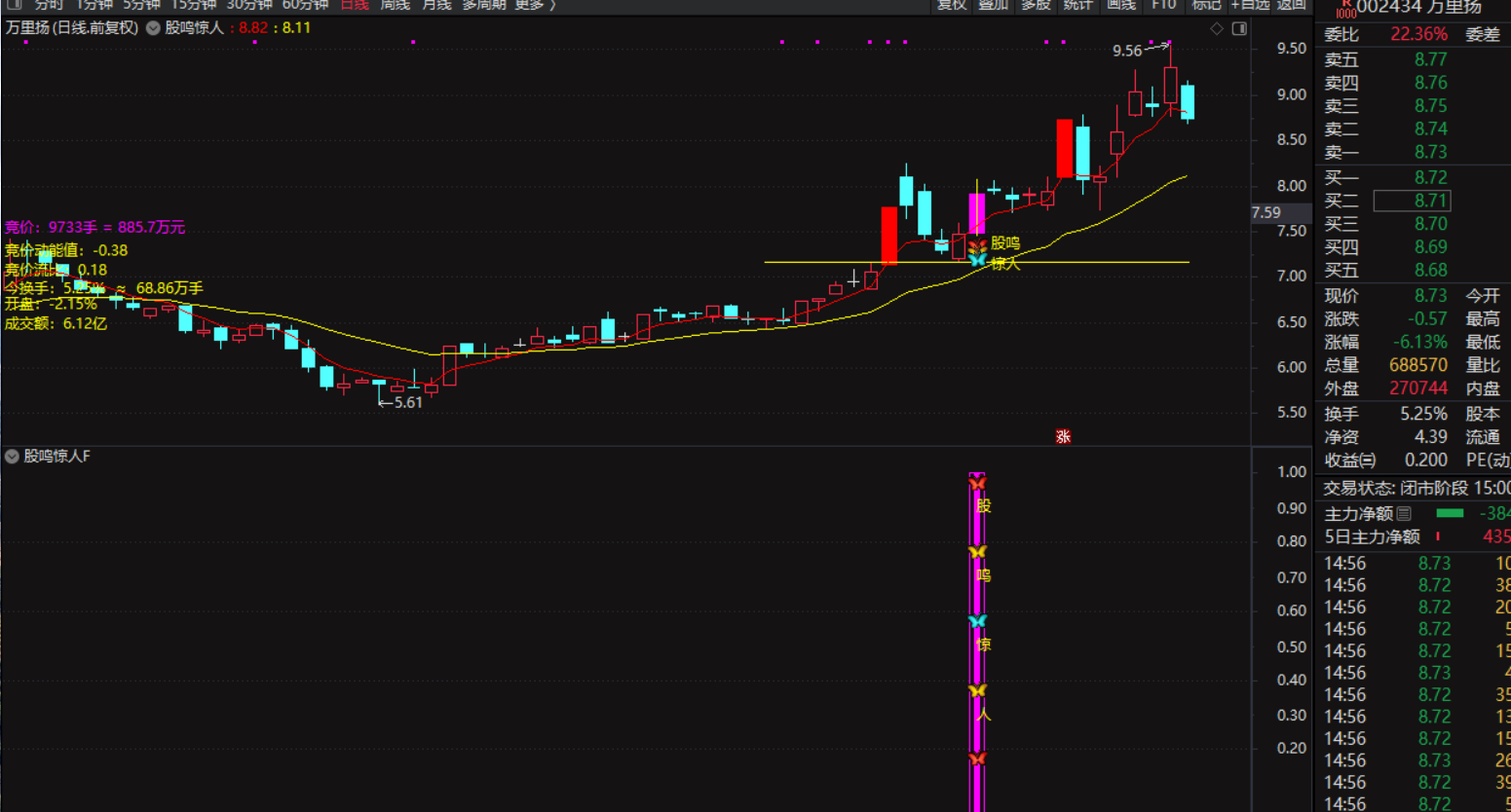Image resolution: width=1511 pixels, height=812 pixels.
Task: Expand the 股鸣惊人 indicator dropdown in main chart
Action: click(153, 28)
